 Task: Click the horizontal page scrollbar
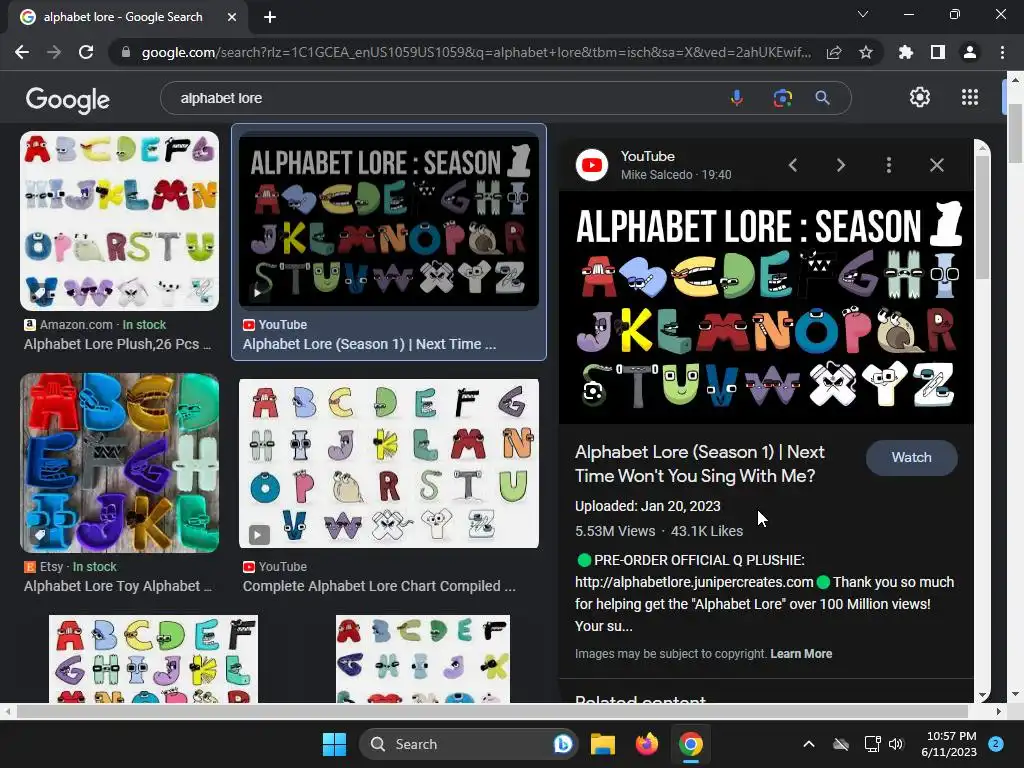[492, 711]
